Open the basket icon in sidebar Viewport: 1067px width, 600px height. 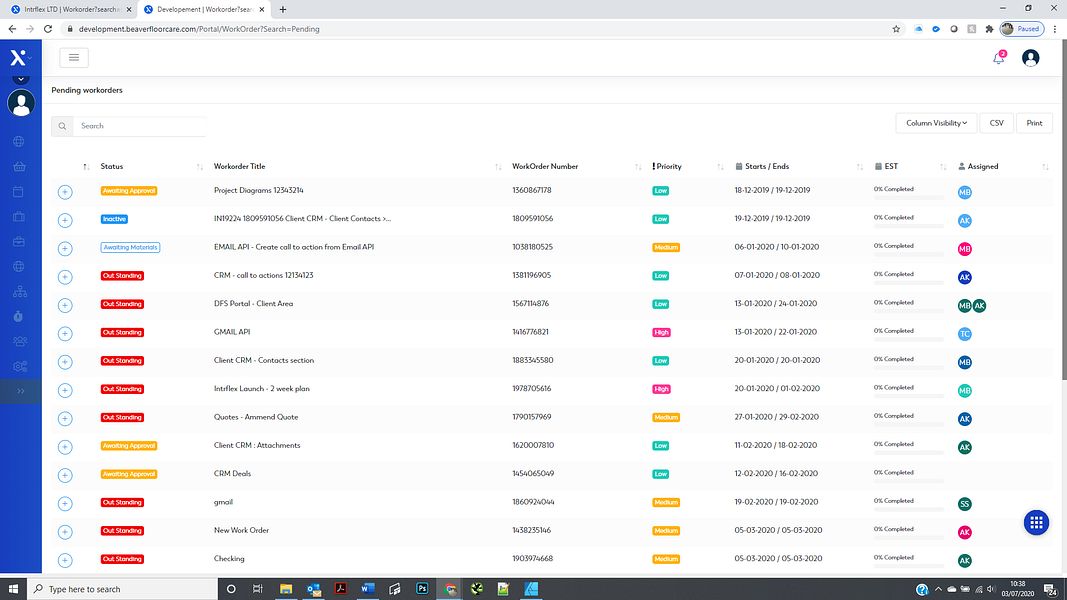[x=19, y=167]
